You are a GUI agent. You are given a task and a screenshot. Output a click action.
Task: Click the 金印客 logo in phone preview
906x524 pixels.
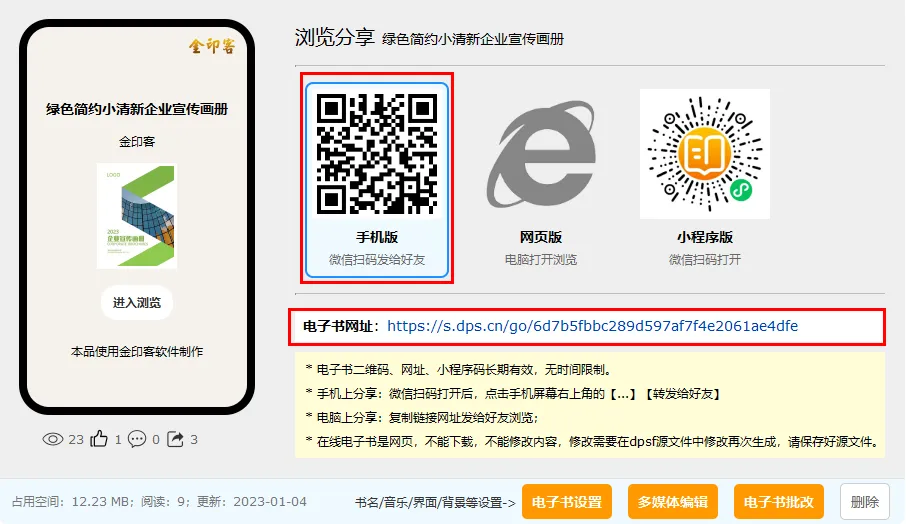(x=212, y=46)
